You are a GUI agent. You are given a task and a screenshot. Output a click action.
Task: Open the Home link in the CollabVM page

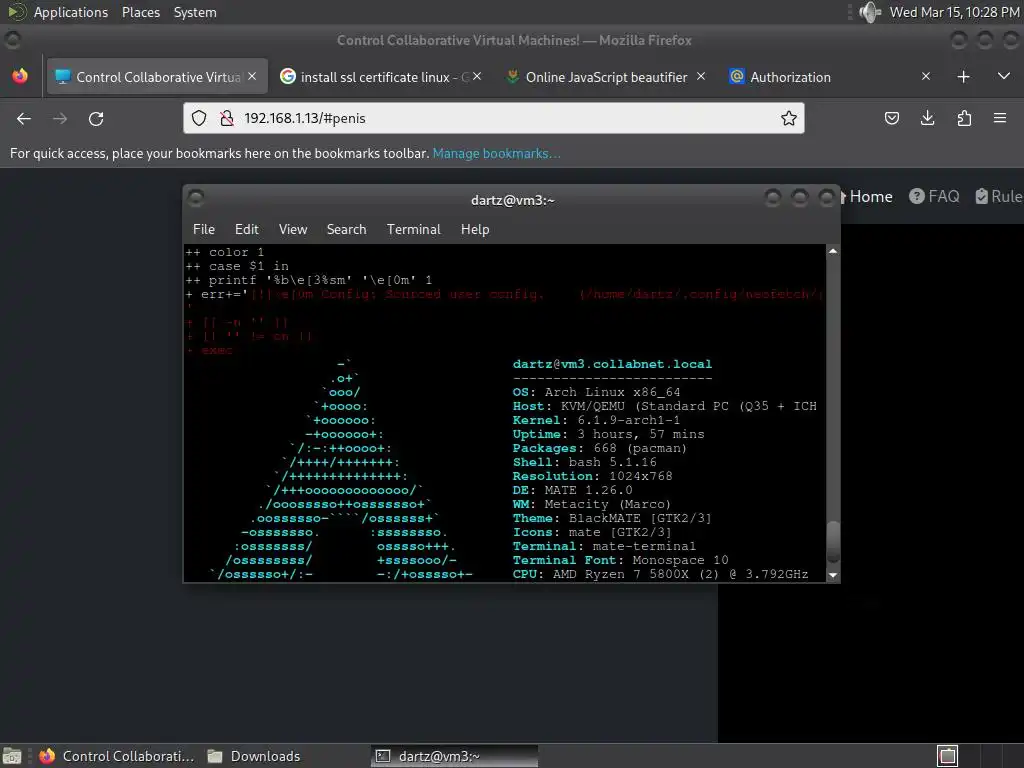click(x=866, y=197)
